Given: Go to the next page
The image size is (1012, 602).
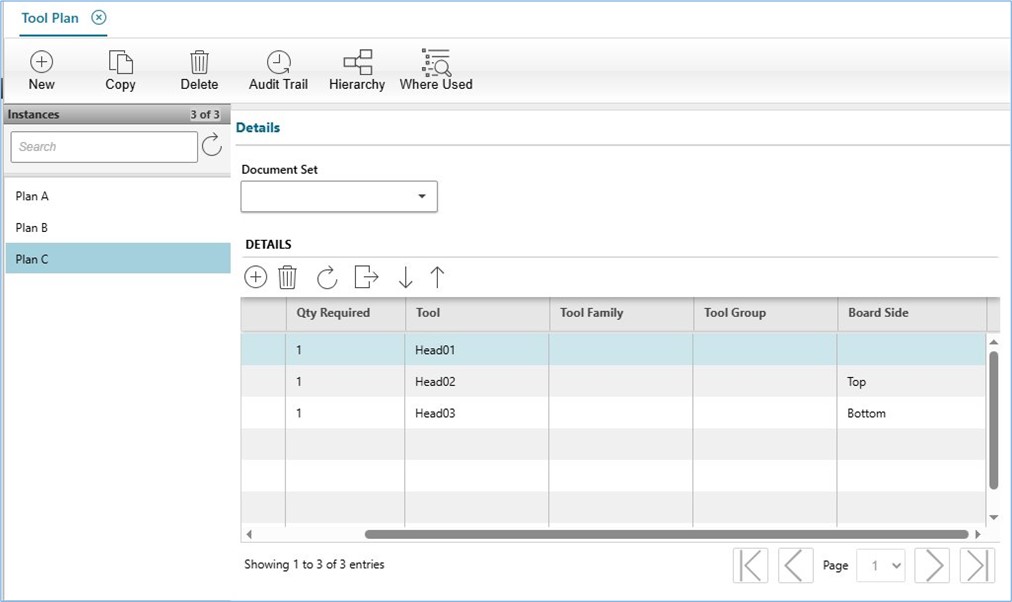Looking at the screenshot, I should point(931,566).
